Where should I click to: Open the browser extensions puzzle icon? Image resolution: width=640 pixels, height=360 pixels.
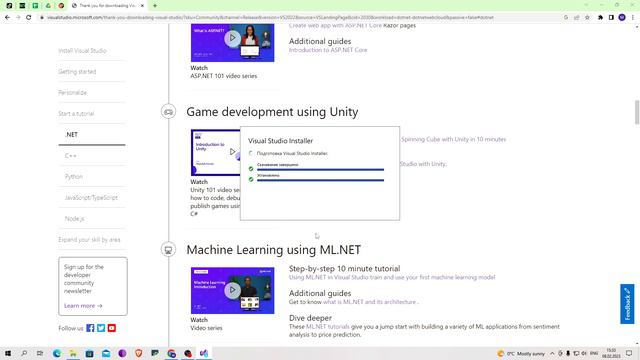point(600,18)
